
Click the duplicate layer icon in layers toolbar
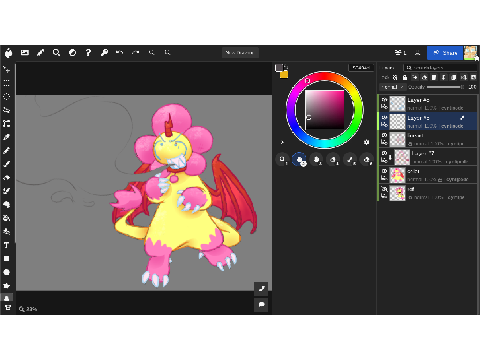[x=453, y=77]
